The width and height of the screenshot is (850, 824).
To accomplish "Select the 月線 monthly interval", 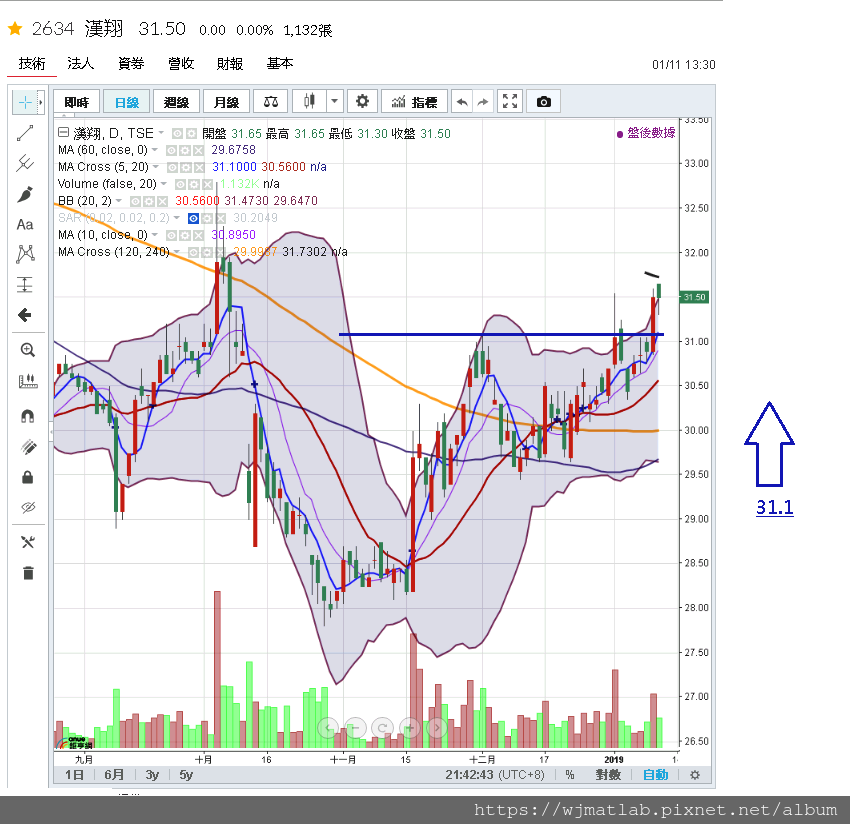I will 226,102.
